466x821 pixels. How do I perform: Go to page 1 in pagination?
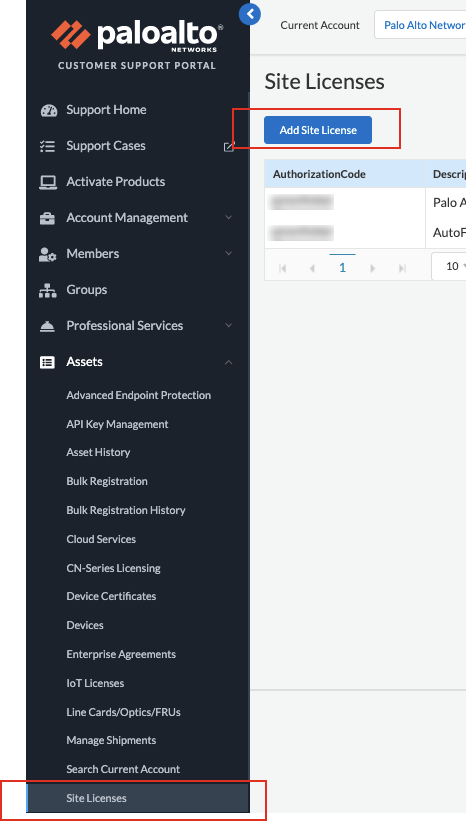click(x=342, y=268)
